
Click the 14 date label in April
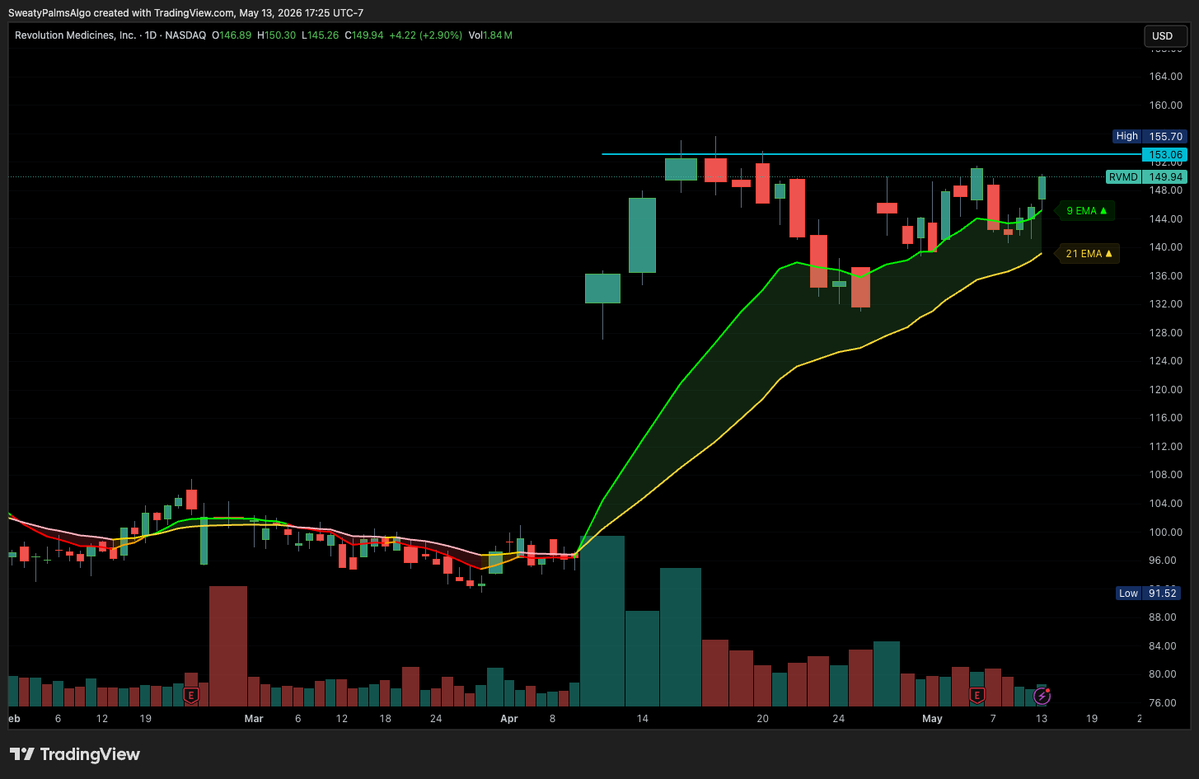pos(642,719)
